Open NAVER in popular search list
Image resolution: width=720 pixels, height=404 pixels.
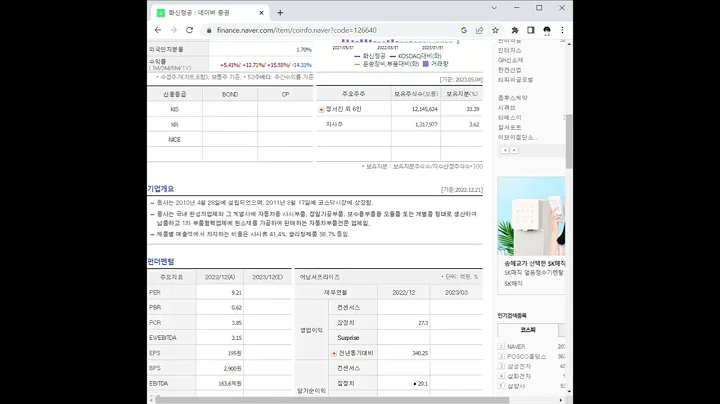(x=516, y=347)
